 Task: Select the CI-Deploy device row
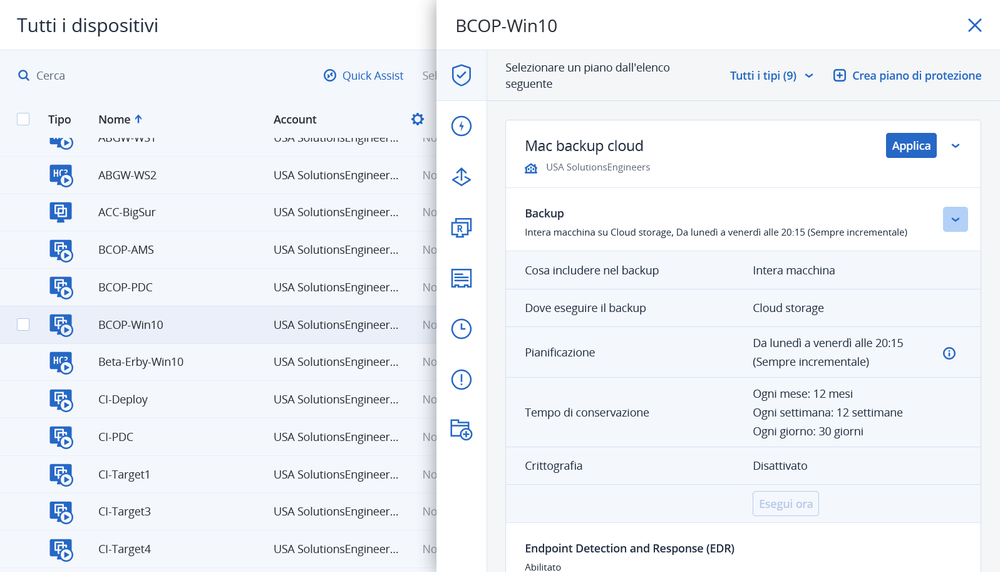(123, 399)
